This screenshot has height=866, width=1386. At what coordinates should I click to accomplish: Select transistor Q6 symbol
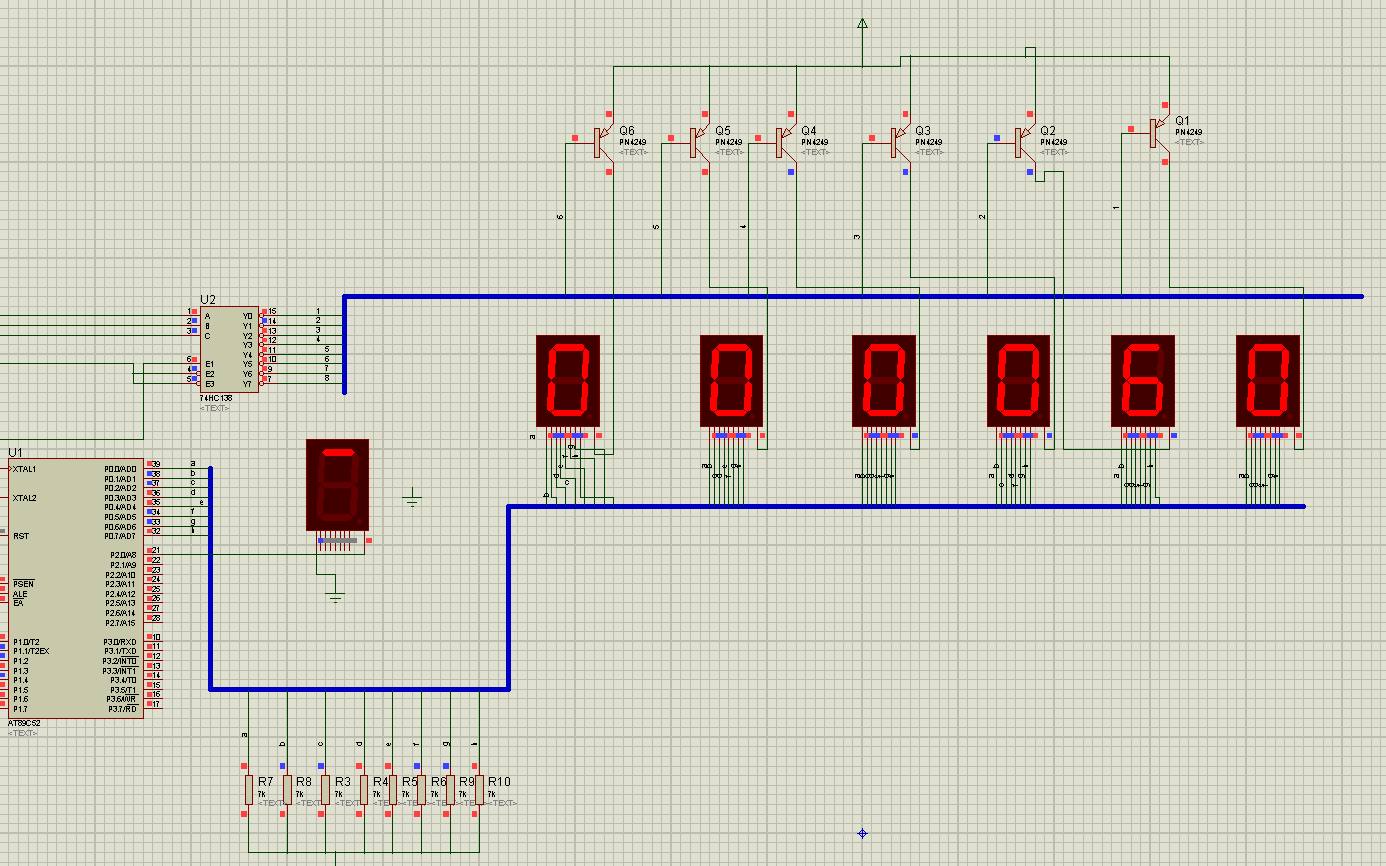pyautogui.click(x=601, y=143)
